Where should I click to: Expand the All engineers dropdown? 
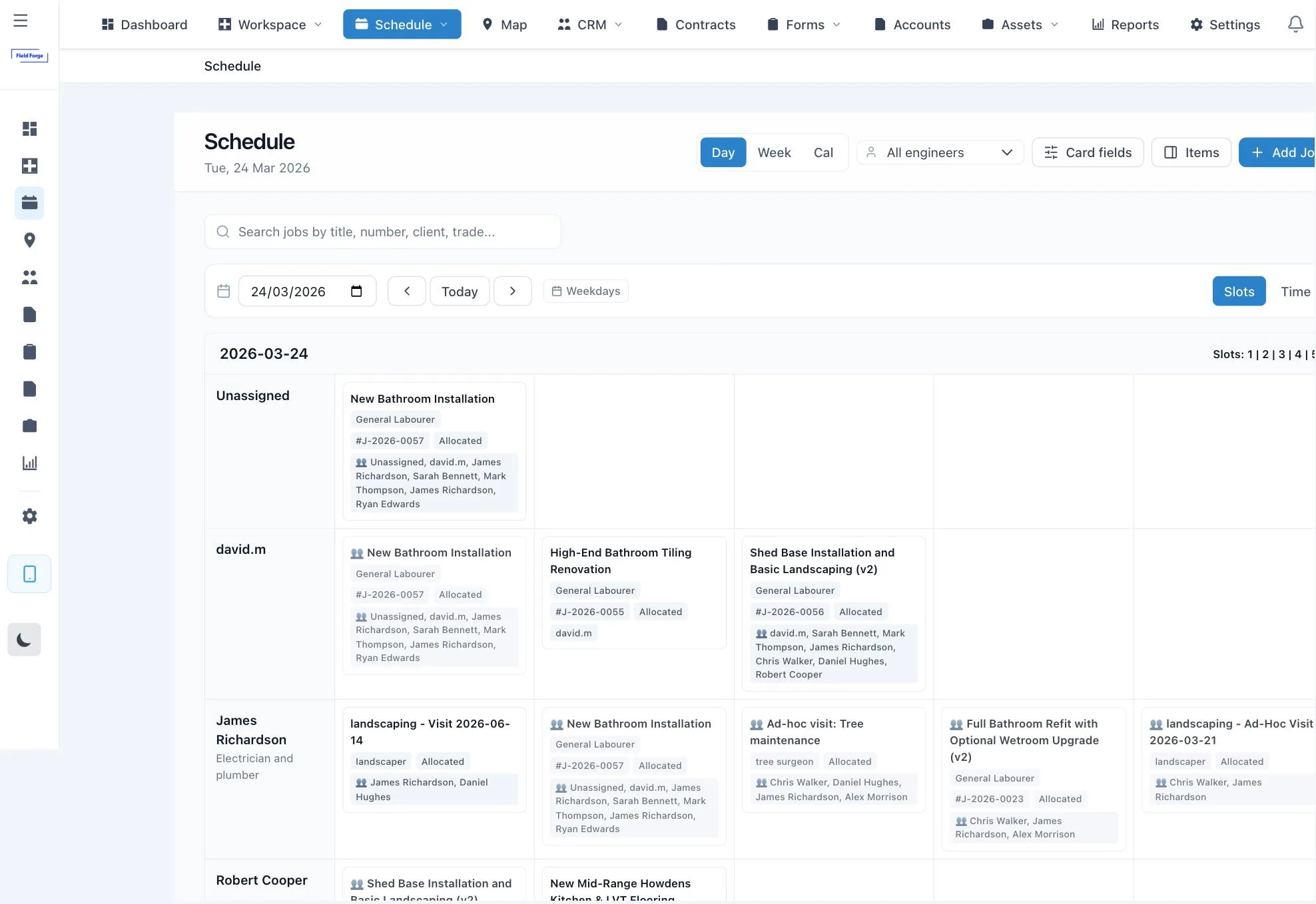940,152
